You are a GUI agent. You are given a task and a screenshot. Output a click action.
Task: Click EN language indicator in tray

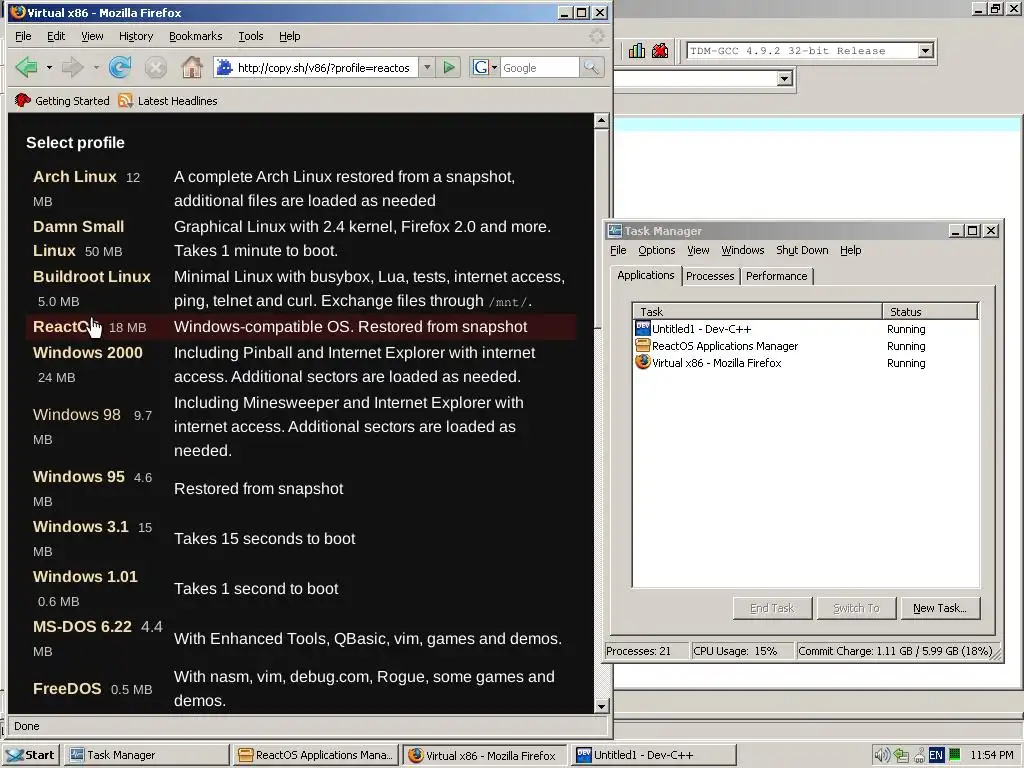[935, 755]
